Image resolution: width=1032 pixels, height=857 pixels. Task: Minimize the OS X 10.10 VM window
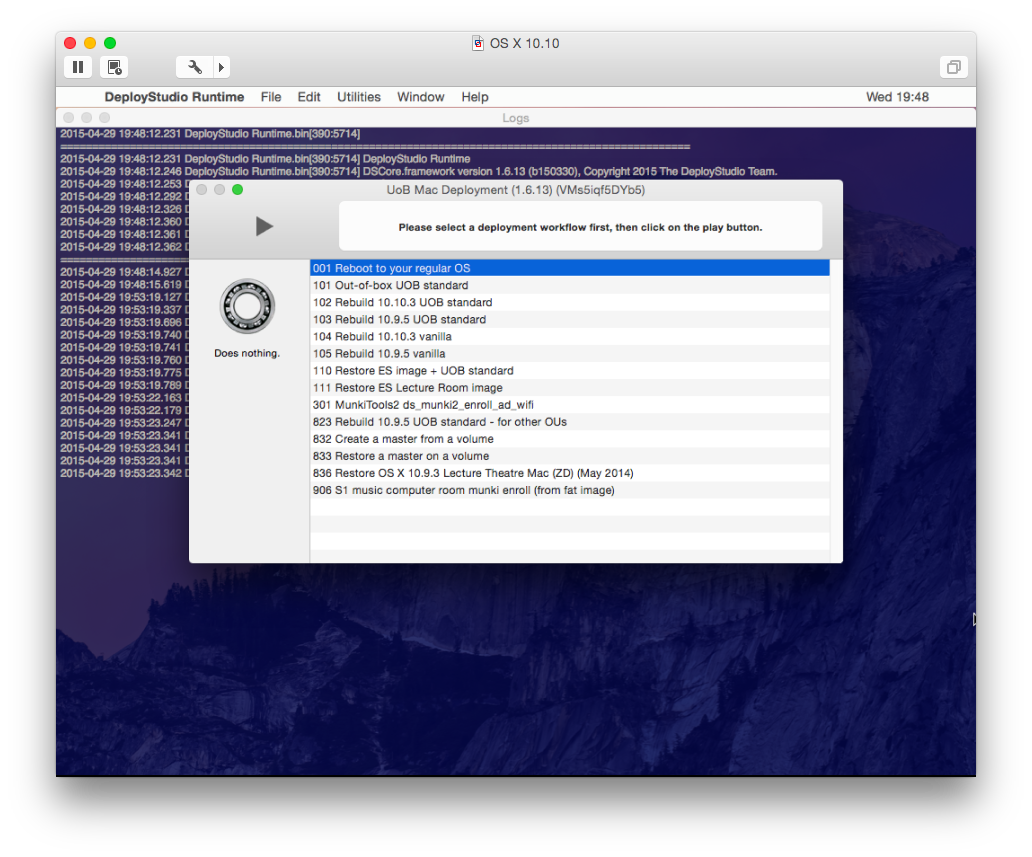90,43
